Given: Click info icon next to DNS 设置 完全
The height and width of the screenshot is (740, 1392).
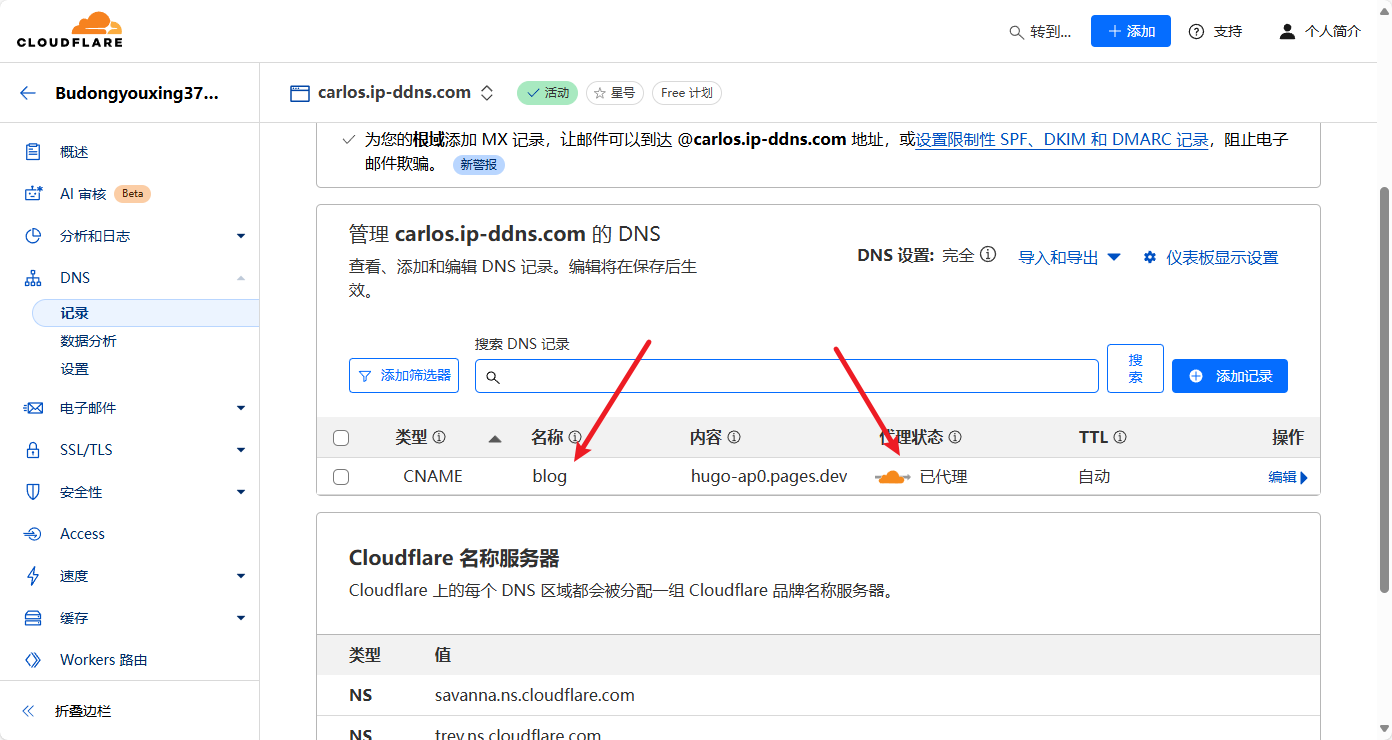Looking at the screenshot, I should click(988, 255).
